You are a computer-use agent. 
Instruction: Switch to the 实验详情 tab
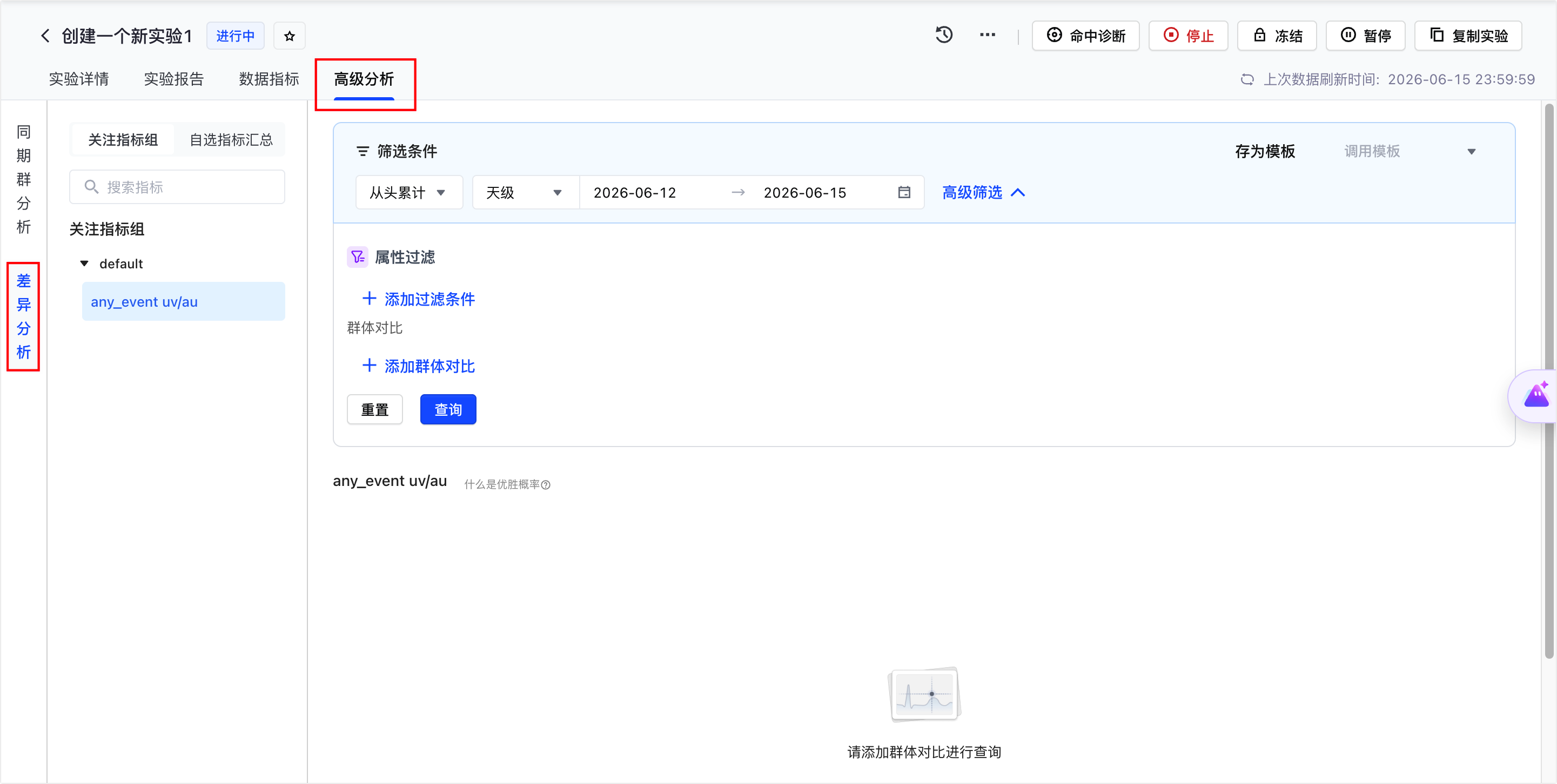tap(78, 79)
